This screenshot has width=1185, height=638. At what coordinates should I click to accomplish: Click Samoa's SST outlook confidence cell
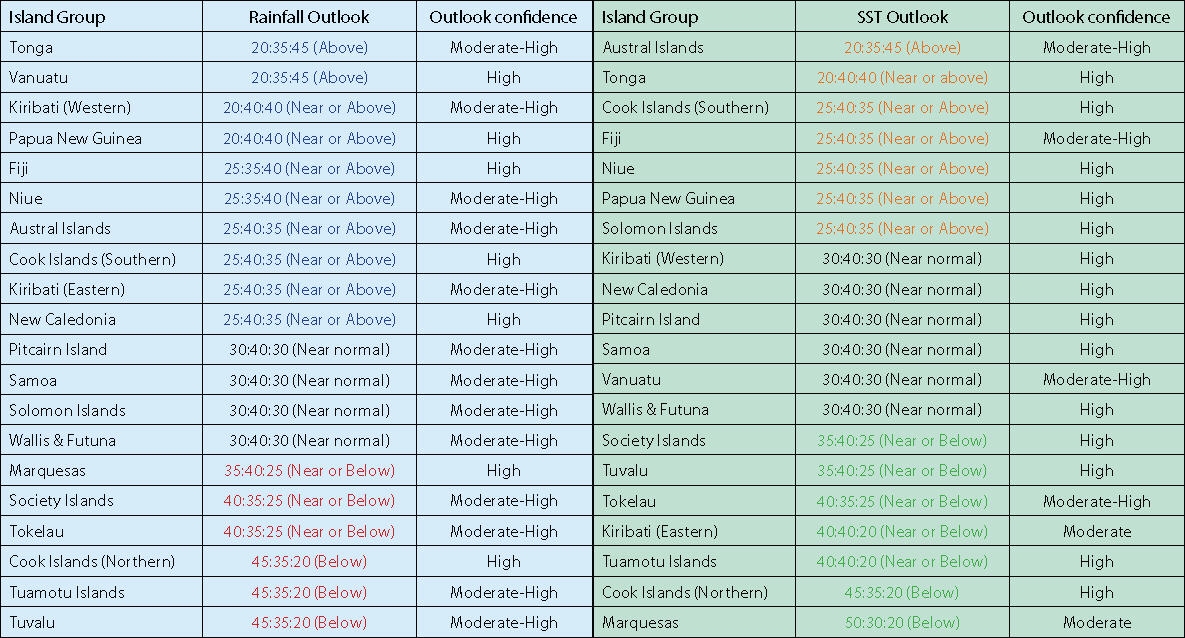click(x=1096, y=349)
